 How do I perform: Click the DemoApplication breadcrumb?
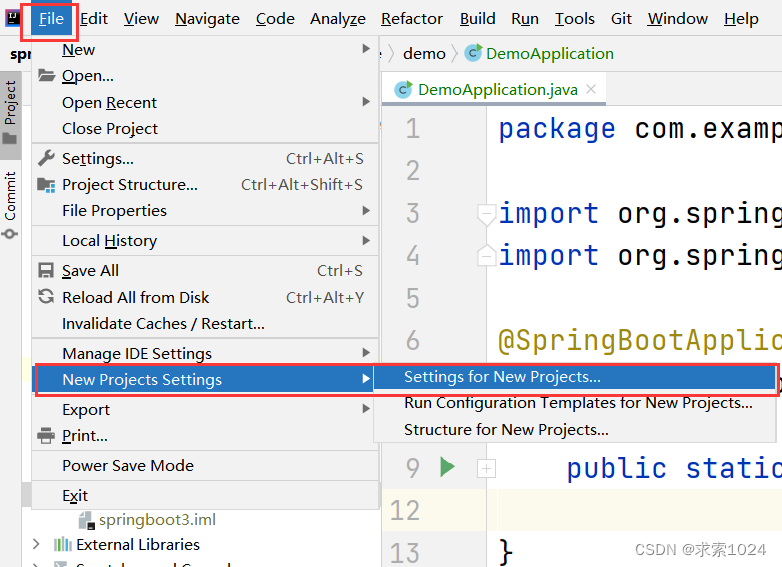550,53
